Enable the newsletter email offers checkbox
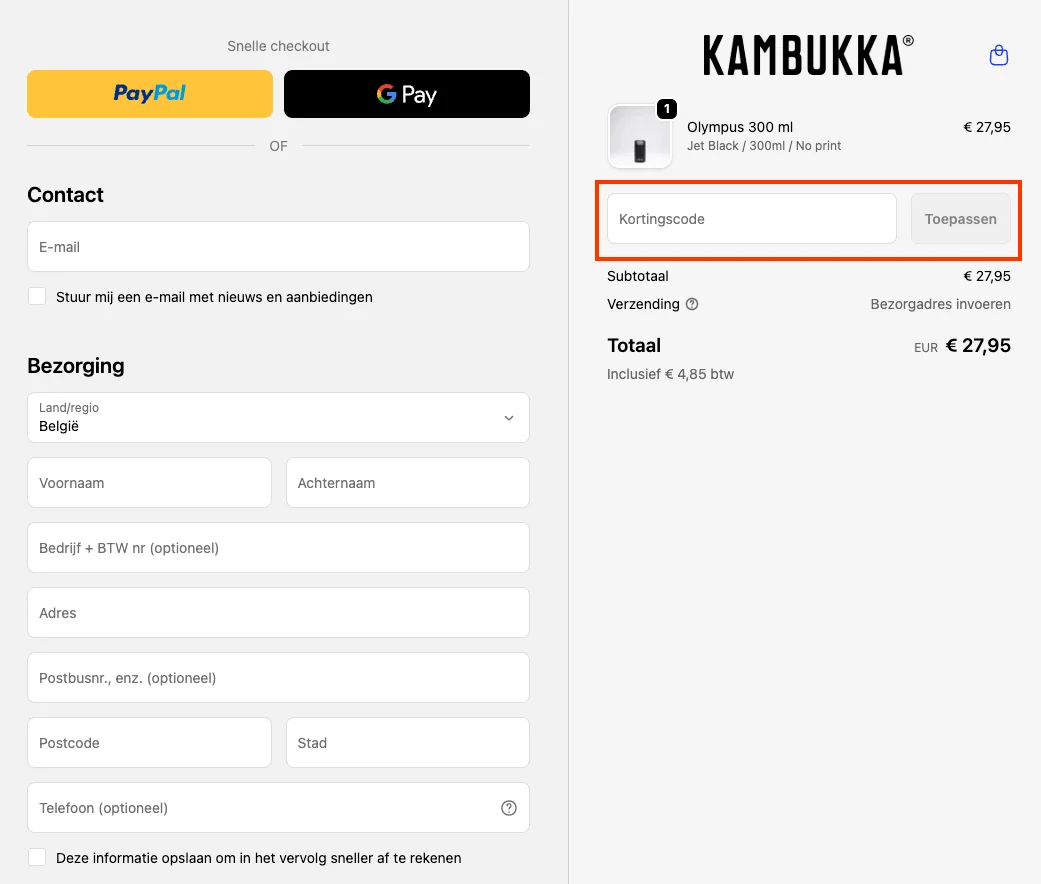Screen dimensions: 1041x884 (x=37, y=297)
